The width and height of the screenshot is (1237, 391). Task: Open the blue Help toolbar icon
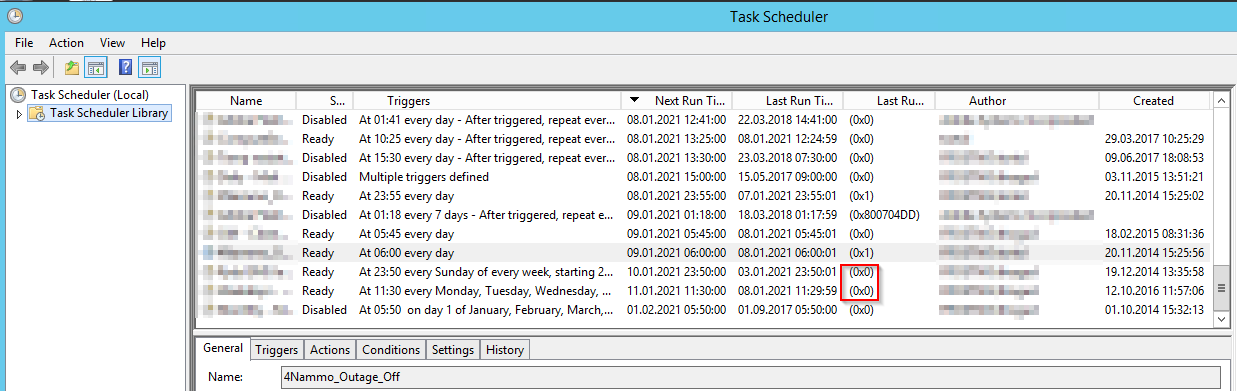pyautogui.click(x=125, y=68)
